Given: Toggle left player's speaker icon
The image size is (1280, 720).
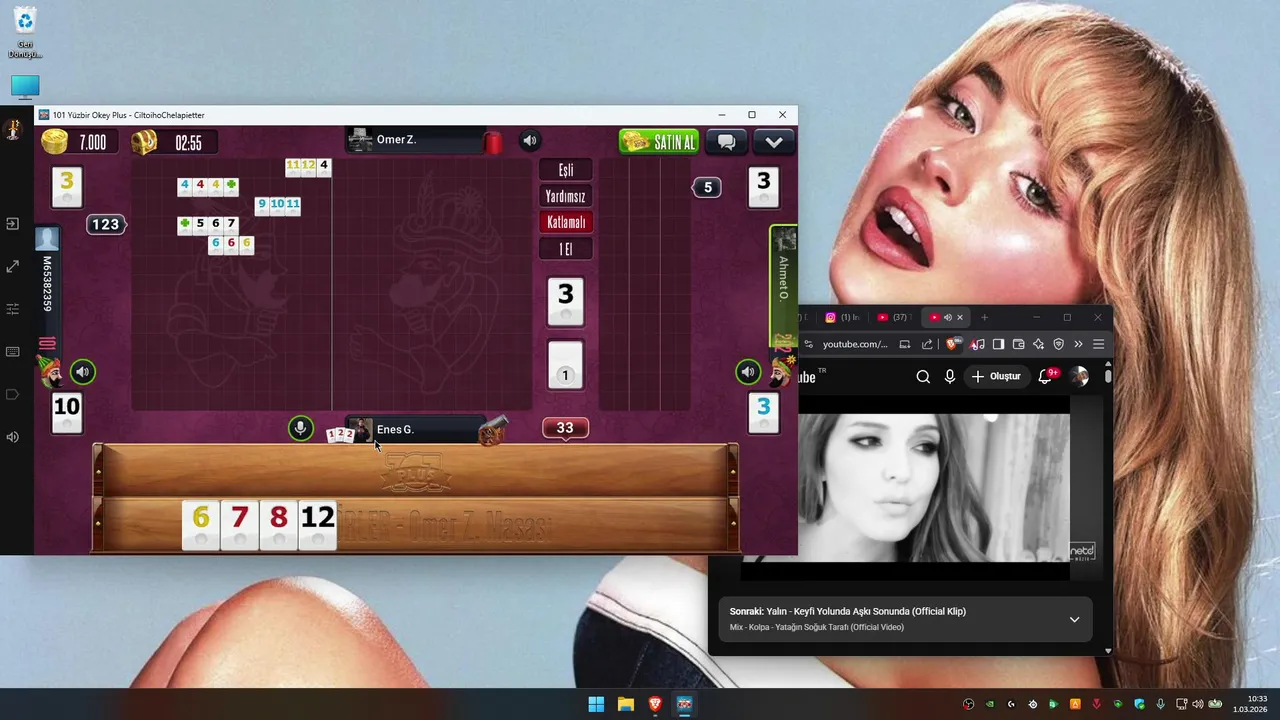Looking at the screenshot, I should click(x=83, y=372).
